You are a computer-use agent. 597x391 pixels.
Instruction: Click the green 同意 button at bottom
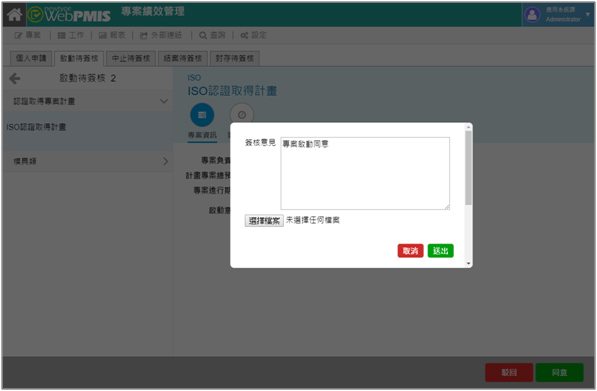559,372
